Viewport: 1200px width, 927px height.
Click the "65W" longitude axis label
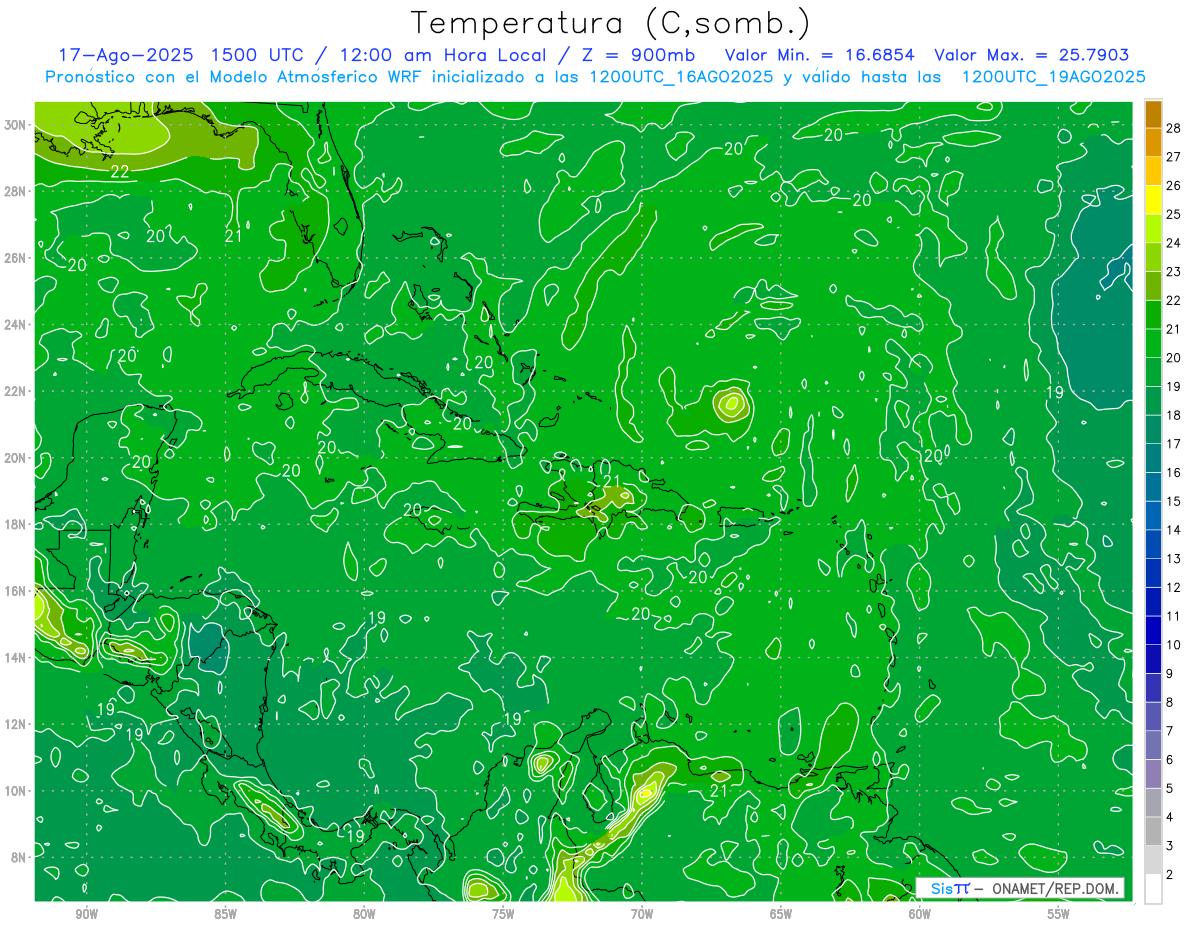782,915
